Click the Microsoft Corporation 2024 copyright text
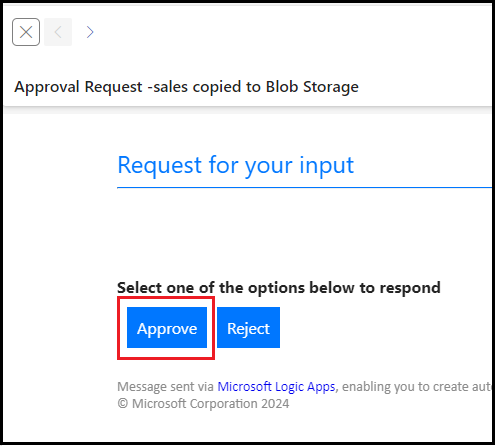495x446 pixels. click(x=203, y=404)
